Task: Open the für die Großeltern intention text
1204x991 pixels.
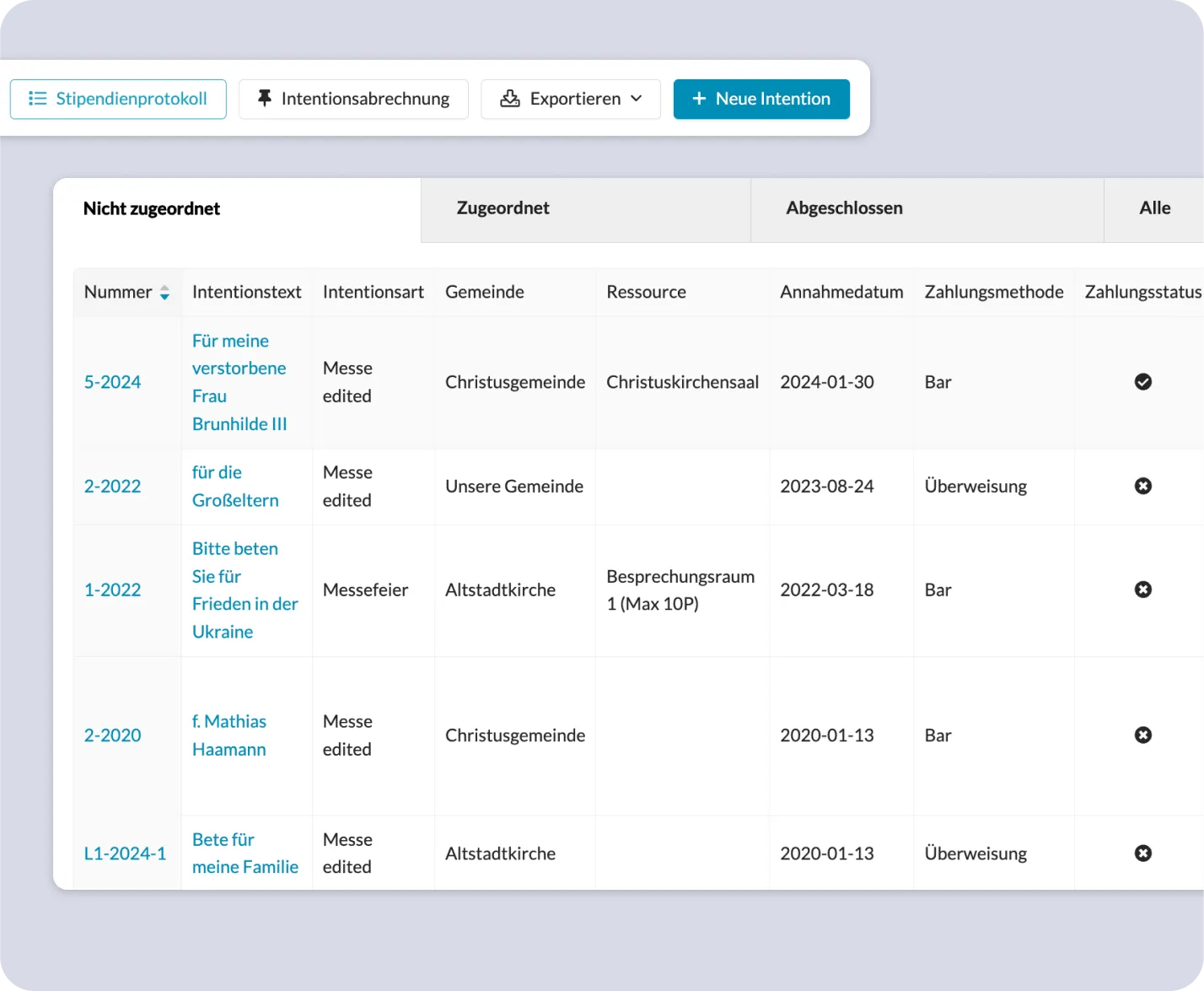Action: point(235,486)
